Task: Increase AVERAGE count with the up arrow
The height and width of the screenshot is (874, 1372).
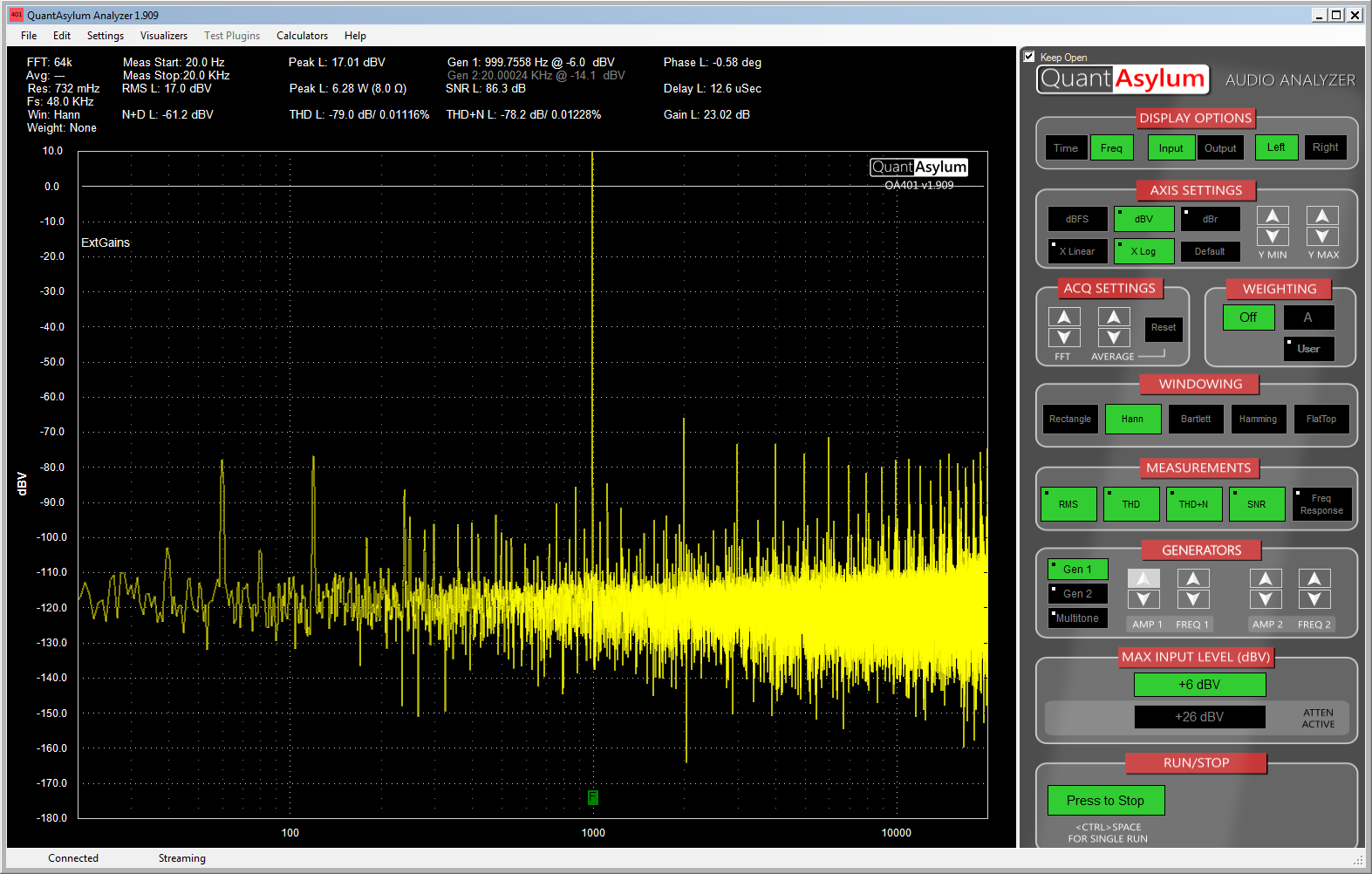Action: (1114, 317)
